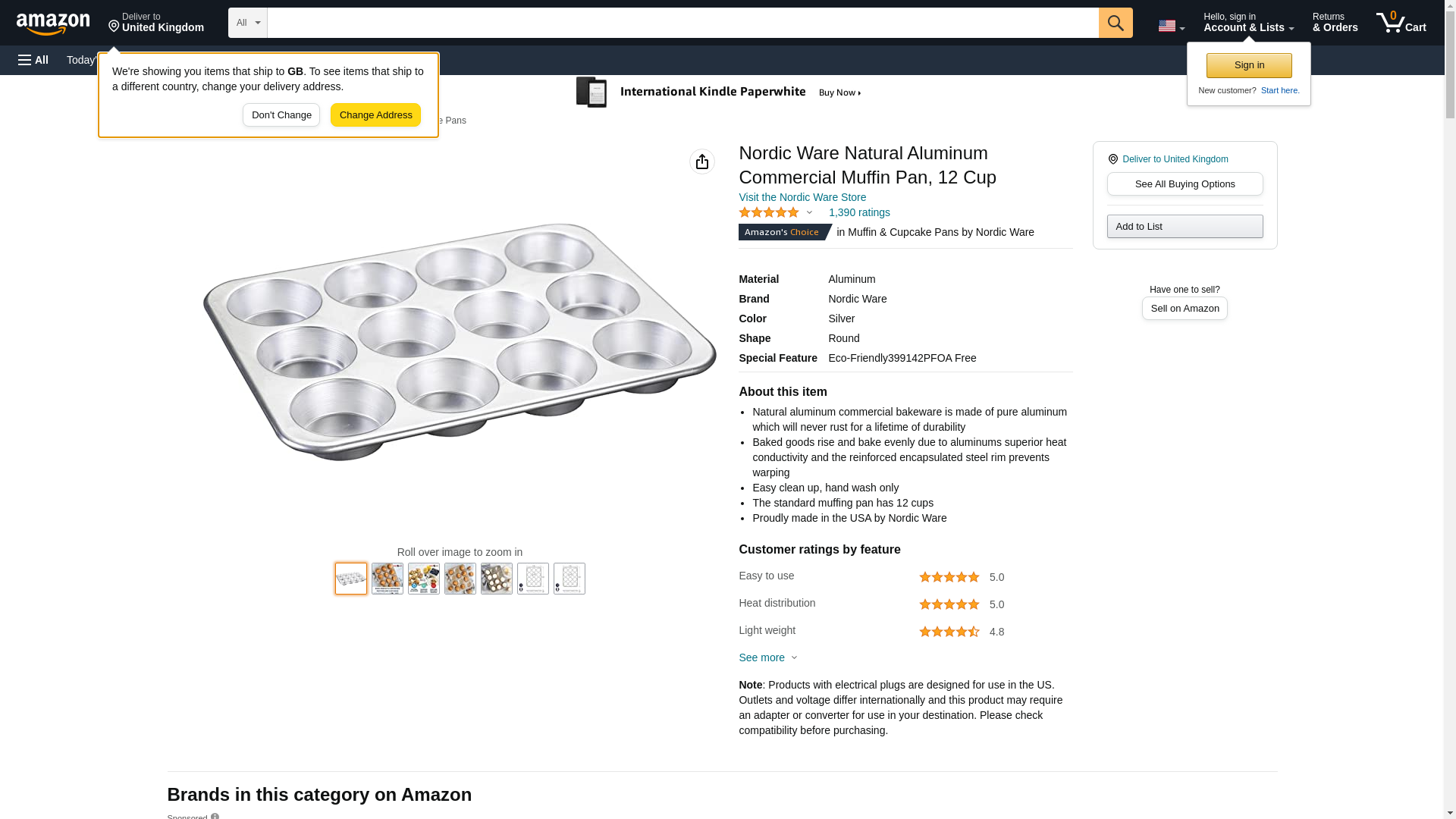Click the Amazon logo
This screenshot has height=819, width=1456.
click(53, 24)
